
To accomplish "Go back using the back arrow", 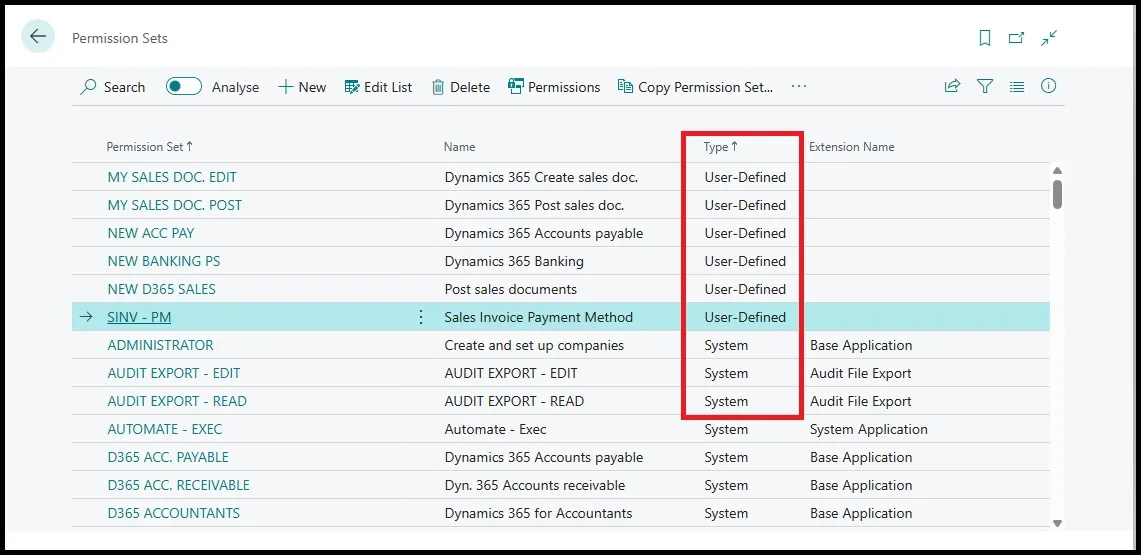I will coord(38,36).
